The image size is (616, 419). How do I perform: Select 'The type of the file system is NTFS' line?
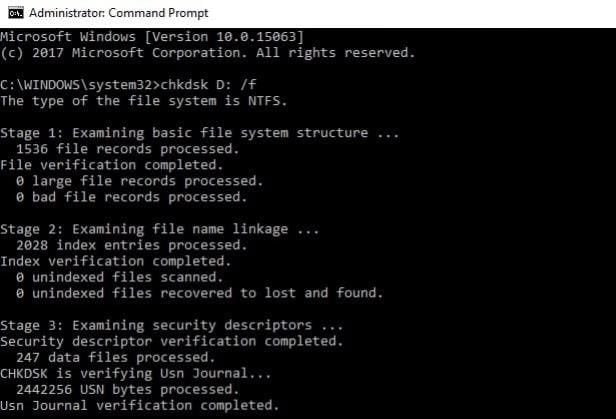[x=144, y=101]
